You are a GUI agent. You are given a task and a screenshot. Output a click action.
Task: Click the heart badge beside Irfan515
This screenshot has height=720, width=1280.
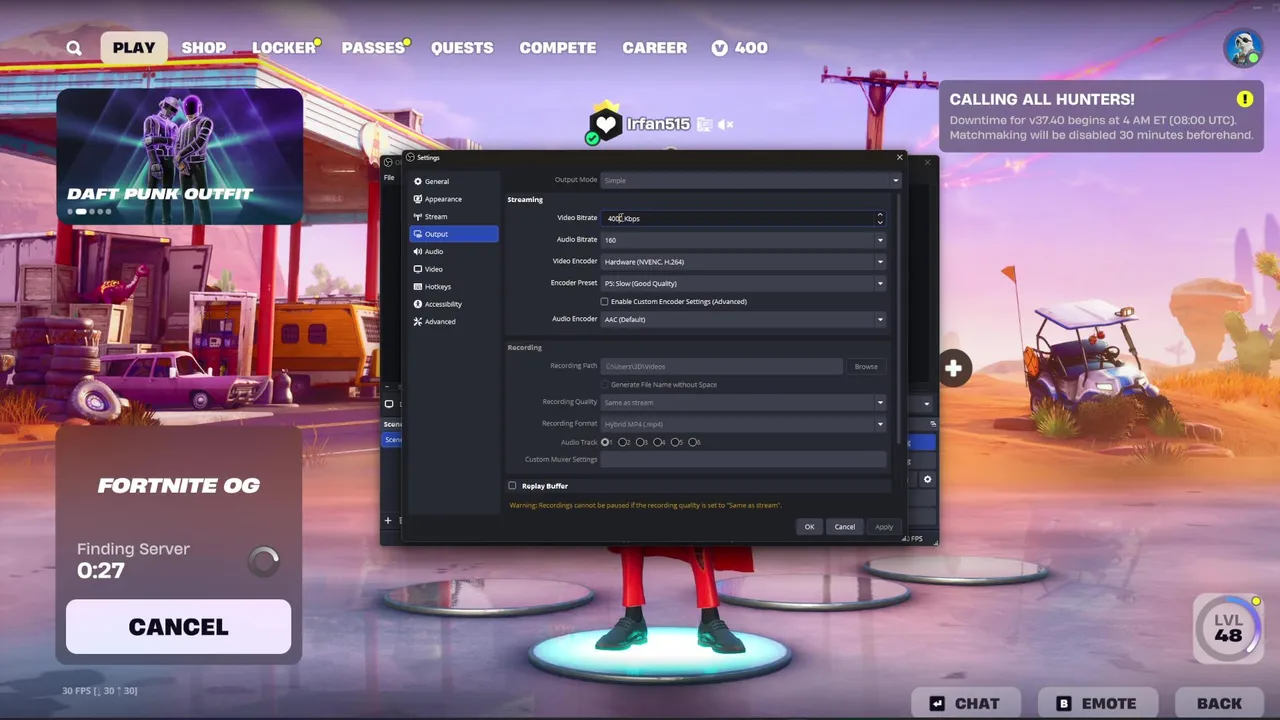pyautogui.click(x=605, y=125)
